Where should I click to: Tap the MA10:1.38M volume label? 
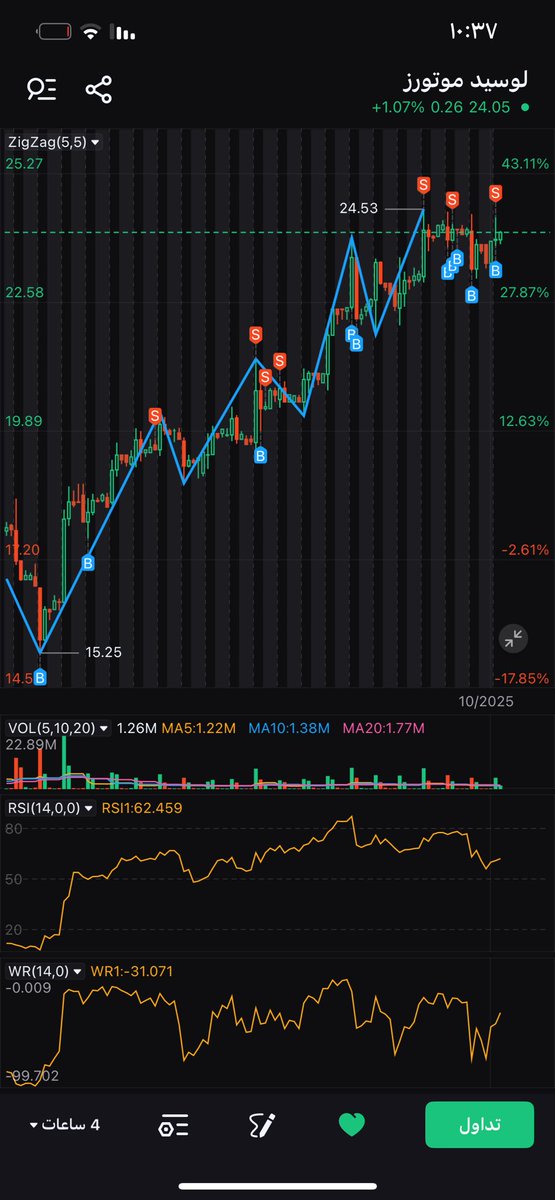click(x=289, y=728)
